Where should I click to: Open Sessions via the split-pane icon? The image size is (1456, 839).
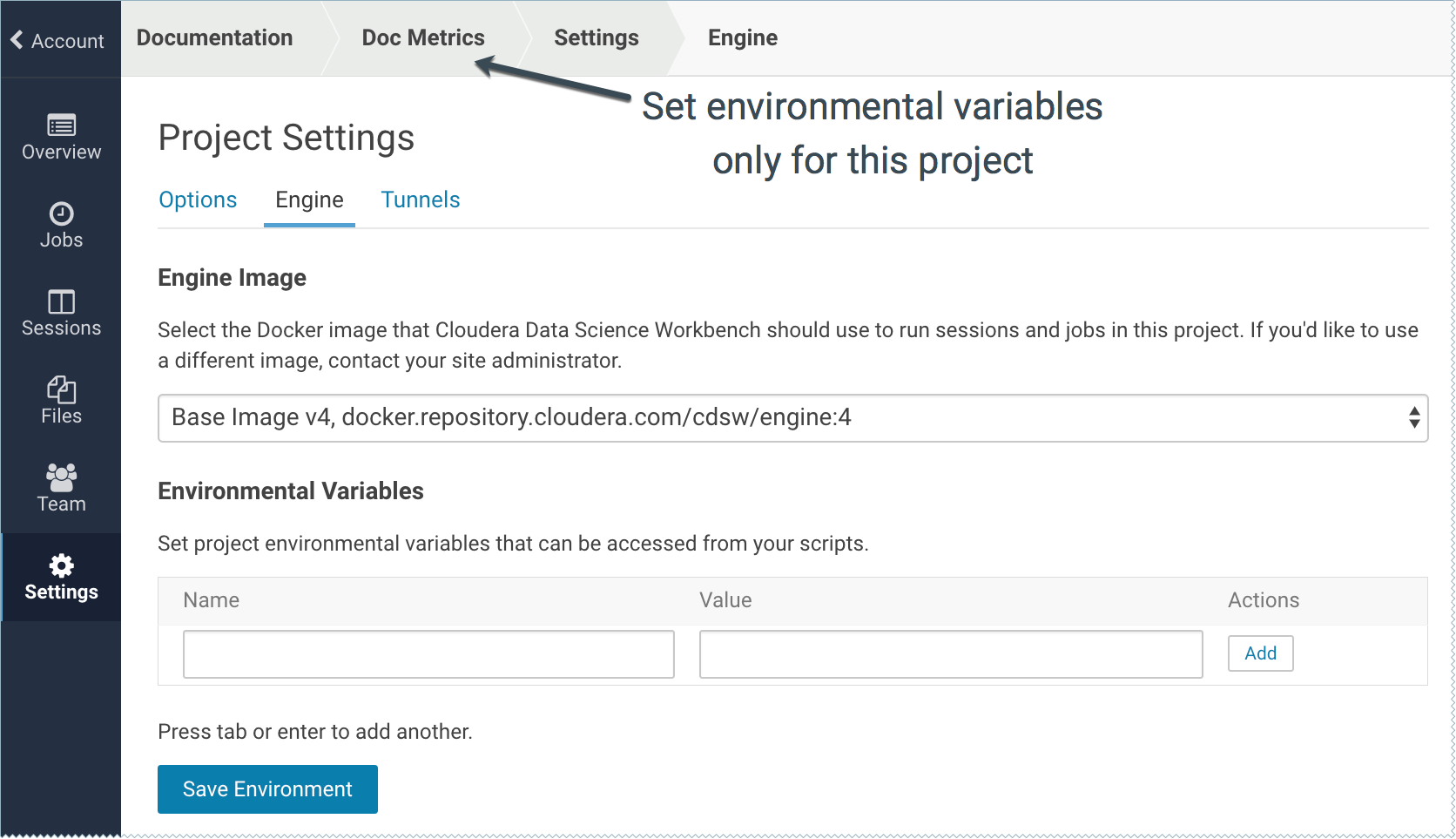(x=61, y=301)
